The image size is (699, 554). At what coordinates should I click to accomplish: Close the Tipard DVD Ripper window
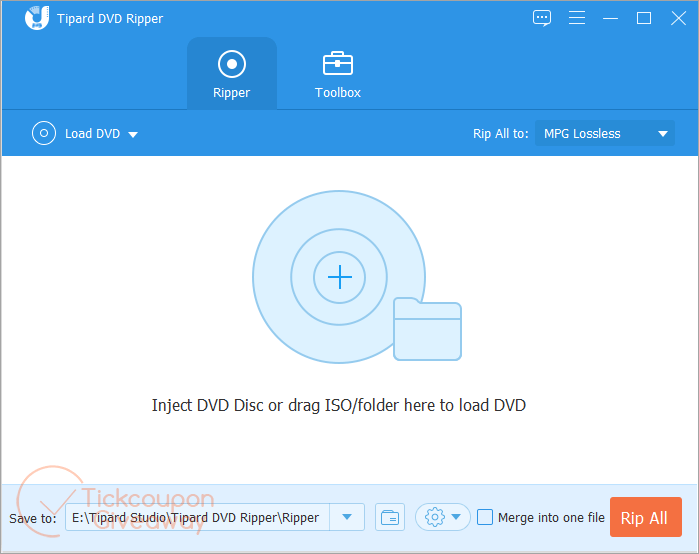678,18
